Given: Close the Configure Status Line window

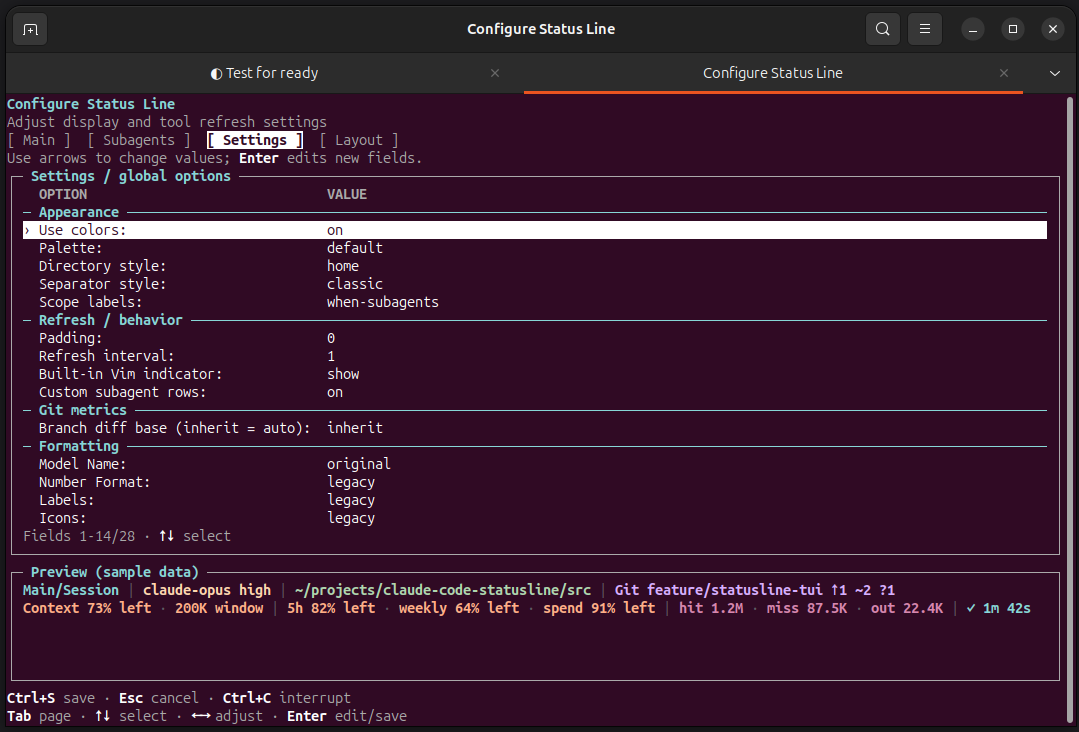Looking at the screenshot, I should coord(1053,29).
